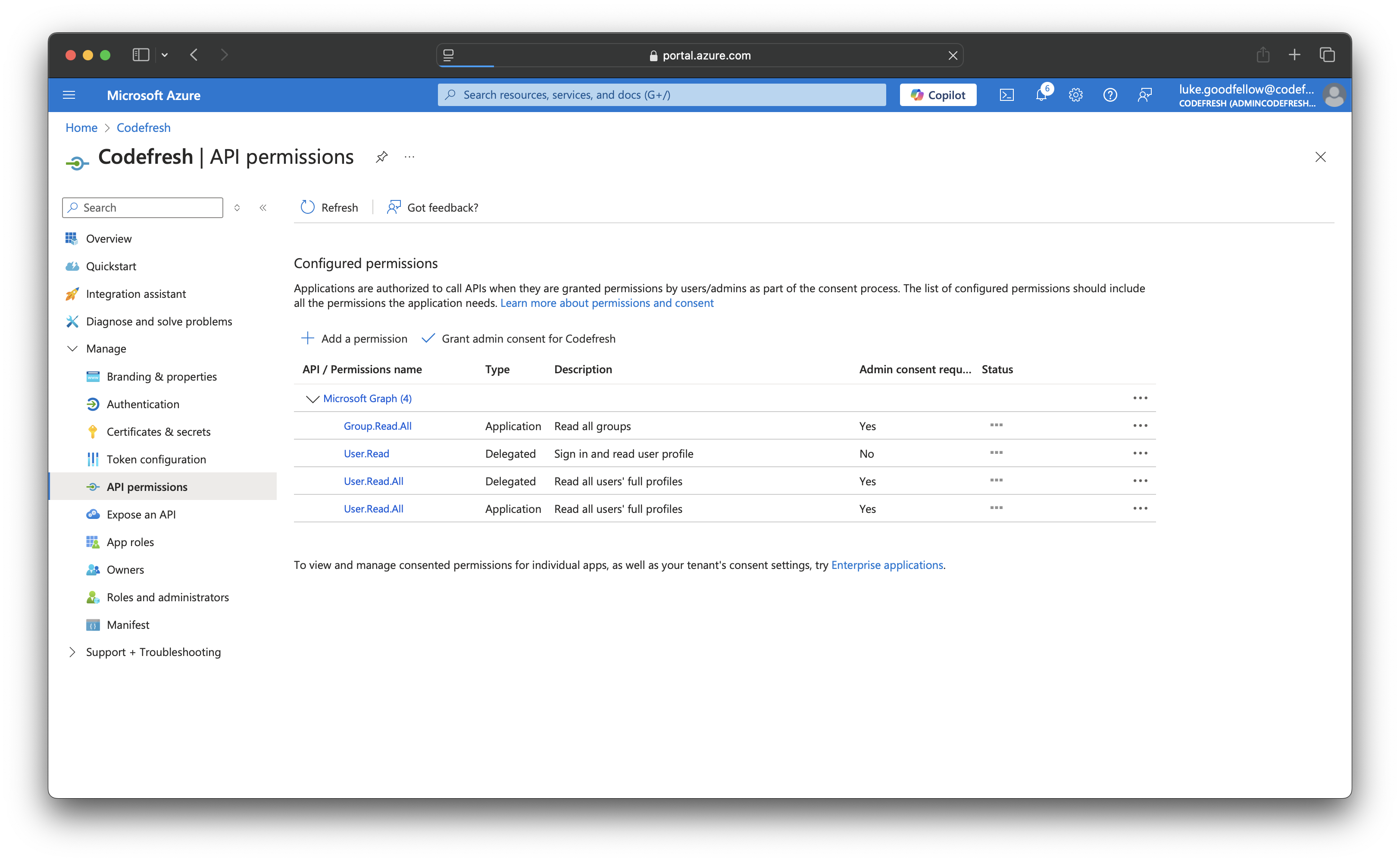Open Safari sidebar dropdown arrow
The width and height of the screenshot is (1400, 862).
165,55
